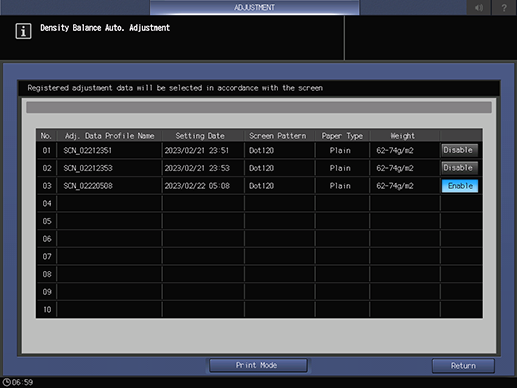Click setting date 2023/02/22 05:08
Image resolution: width=517 pixels, height=388 pixels.
[197, 186]
